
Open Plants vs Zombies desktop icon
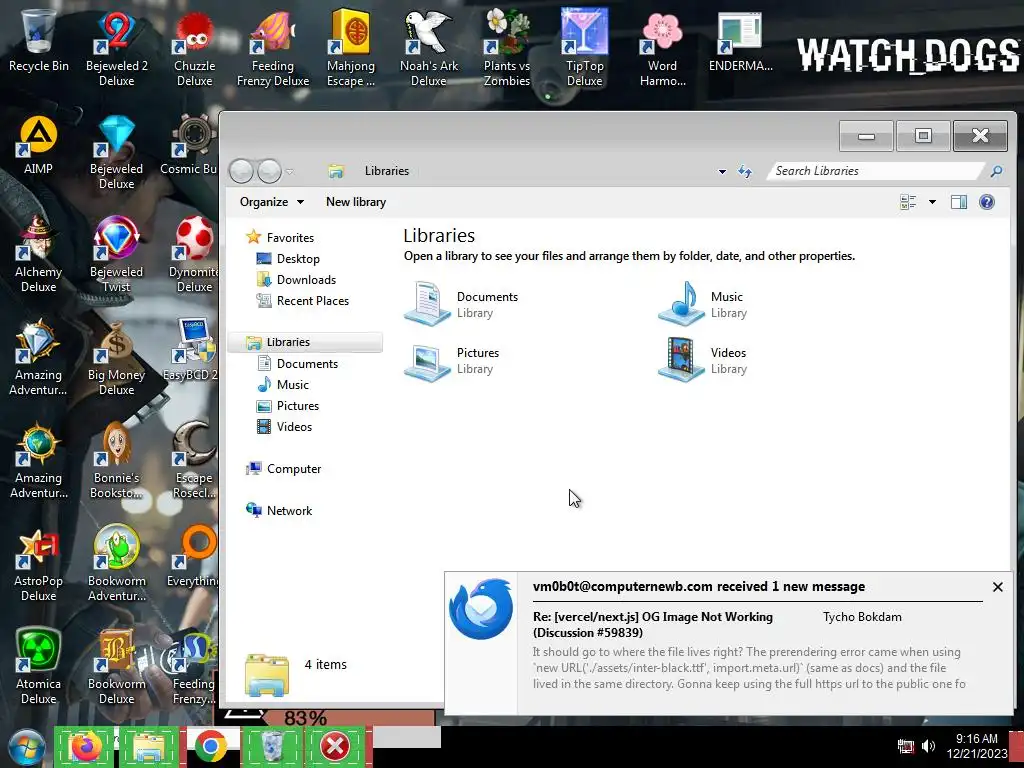click(507, 48)
